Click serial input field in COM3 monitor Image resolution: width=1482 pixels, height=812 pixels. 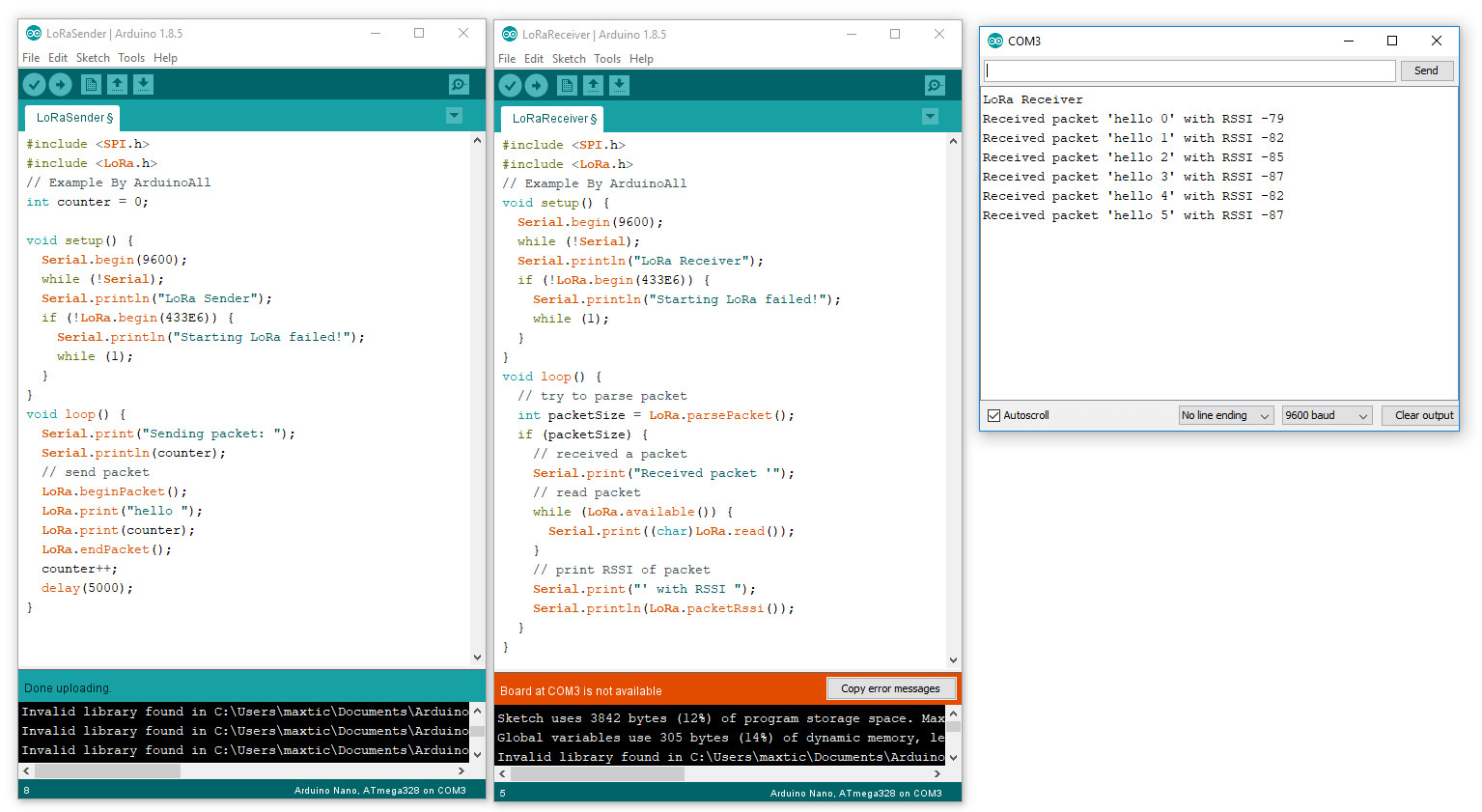(1189, 70)
